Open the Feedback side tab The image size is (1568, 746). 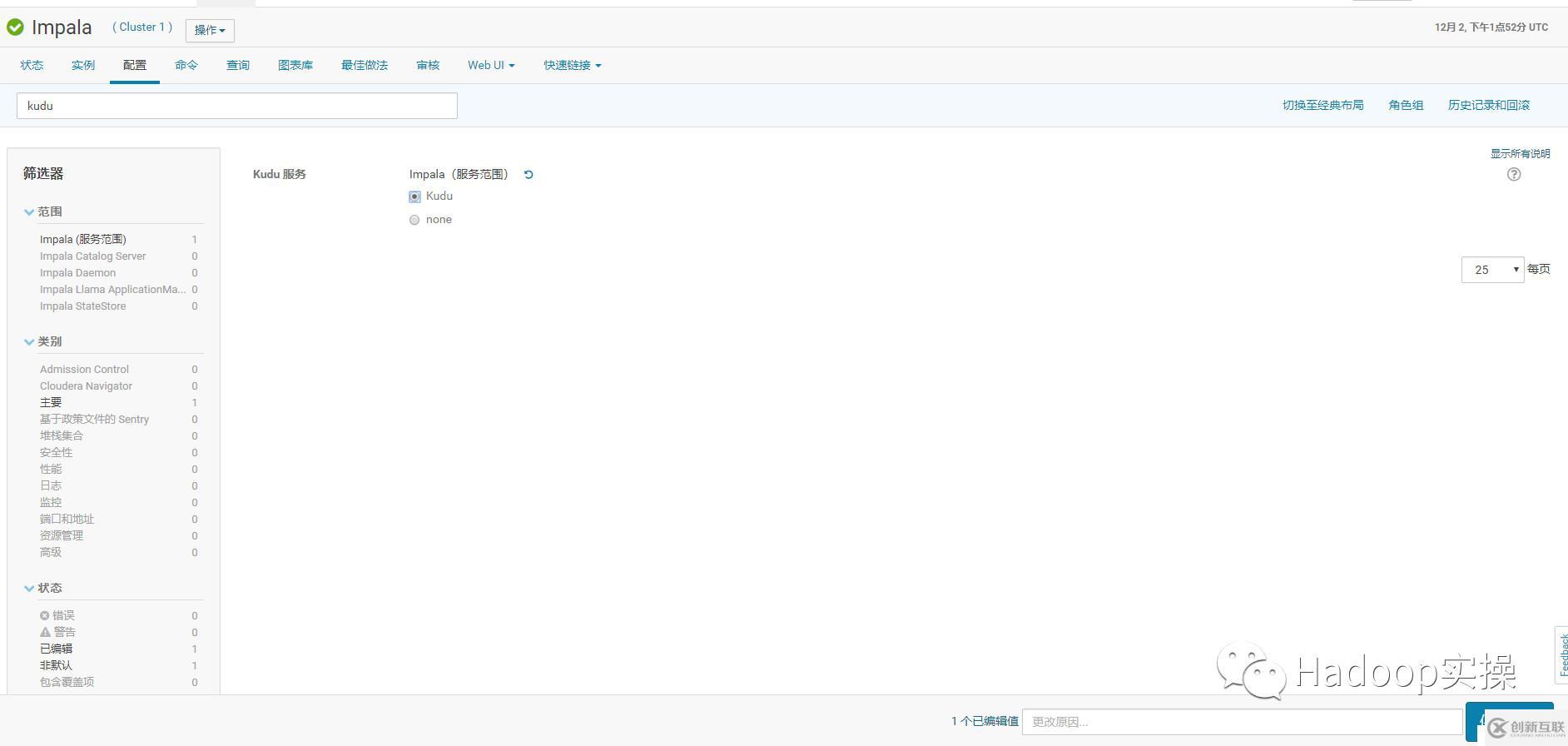(1562, 654)
